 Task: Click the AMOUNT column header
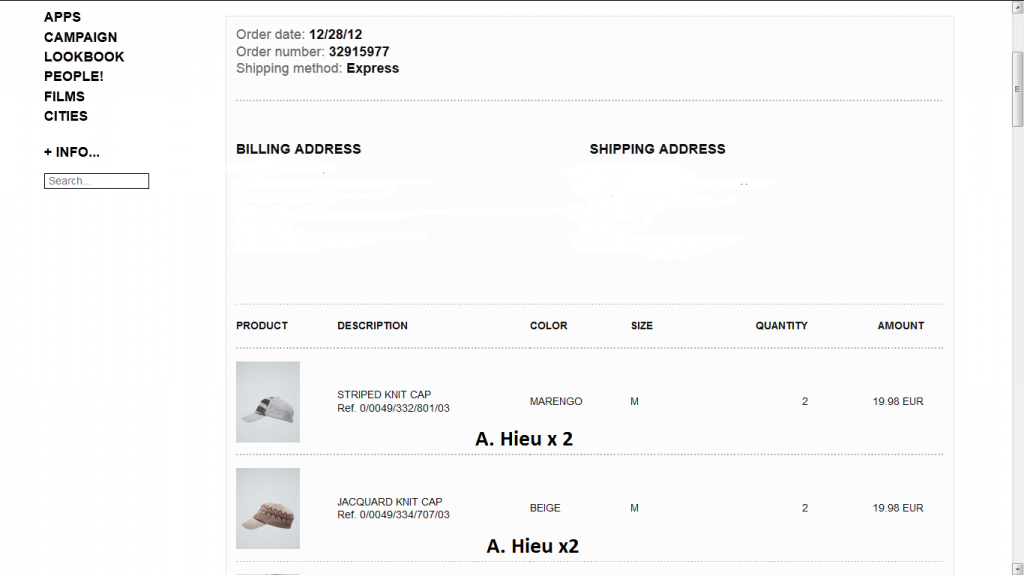coord(900,326)
